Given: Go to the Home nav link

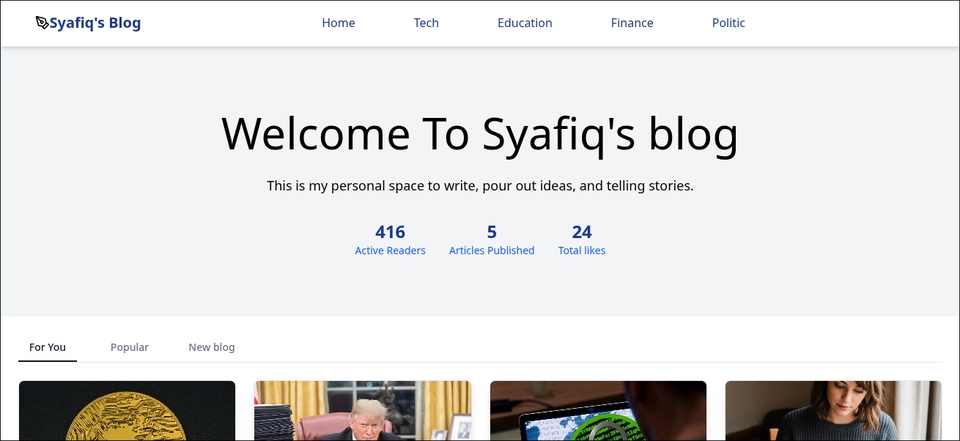Looking at the screenshot, I should (x=338, y=23).
